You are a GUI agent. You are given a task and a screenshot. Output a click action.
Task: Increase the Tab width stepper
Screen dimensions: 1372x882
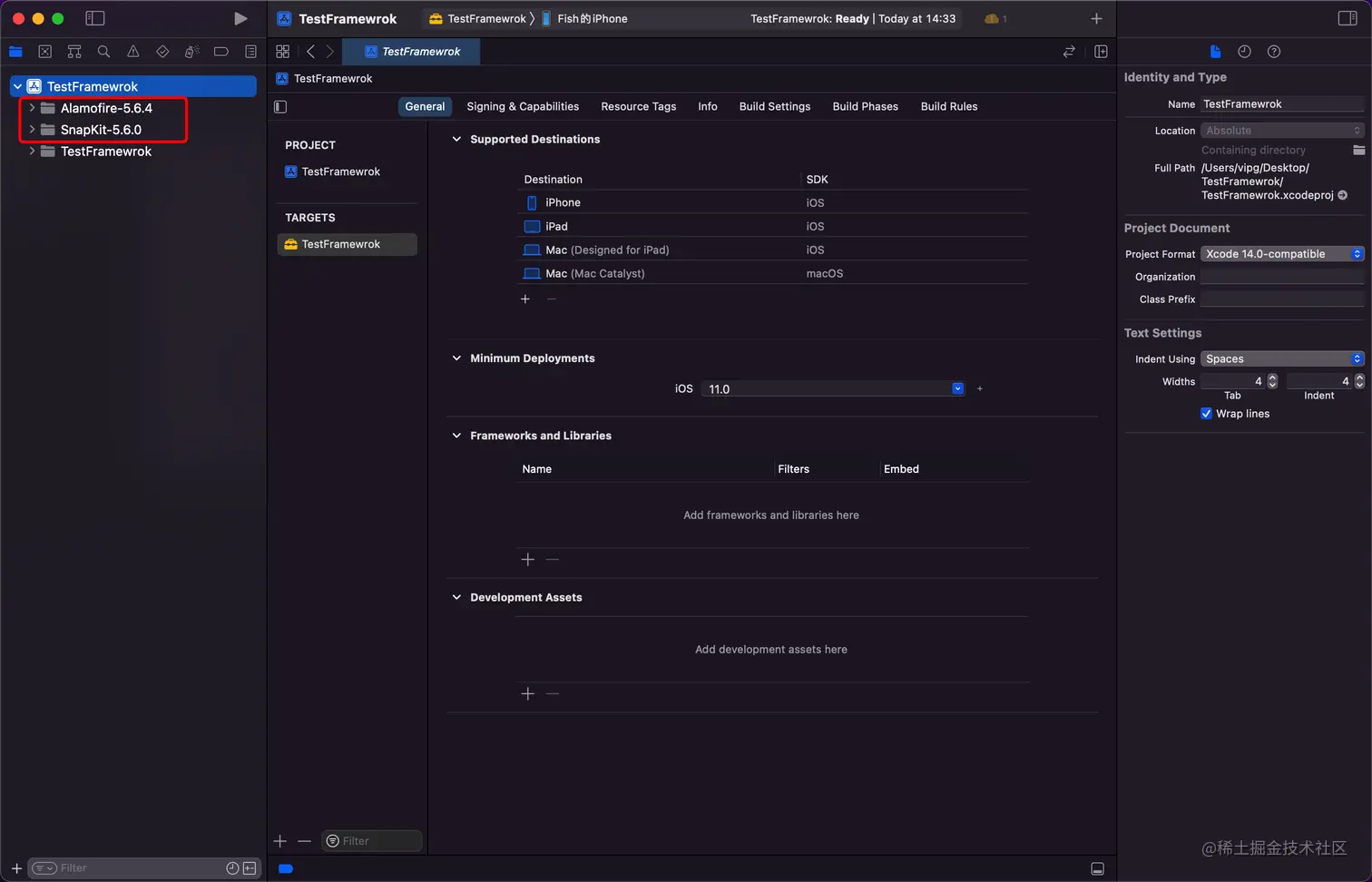(x=1272, y=377)
